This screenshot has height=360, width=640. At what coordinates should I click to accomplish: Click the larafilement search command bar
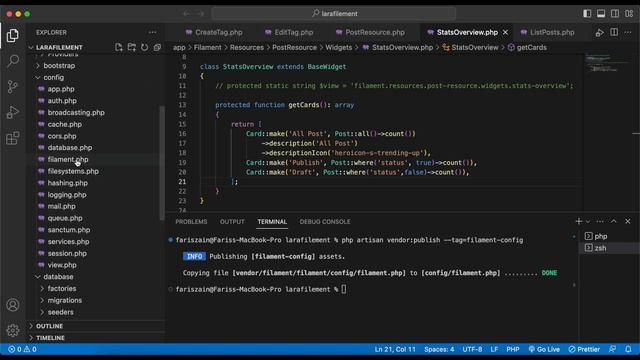coord(334,13)
